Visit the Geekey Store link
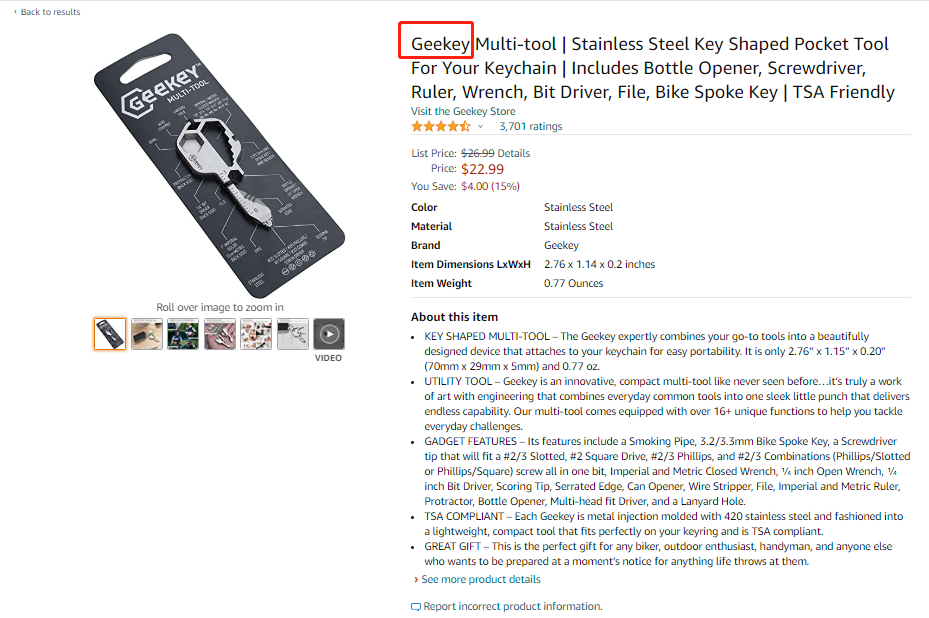The image size is (929, 618). [463, 111]
